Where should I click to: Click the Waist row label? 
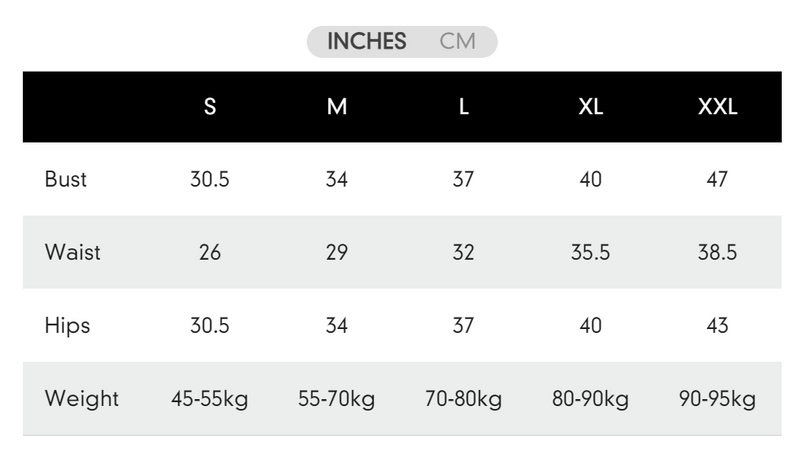tap(72, 253)
